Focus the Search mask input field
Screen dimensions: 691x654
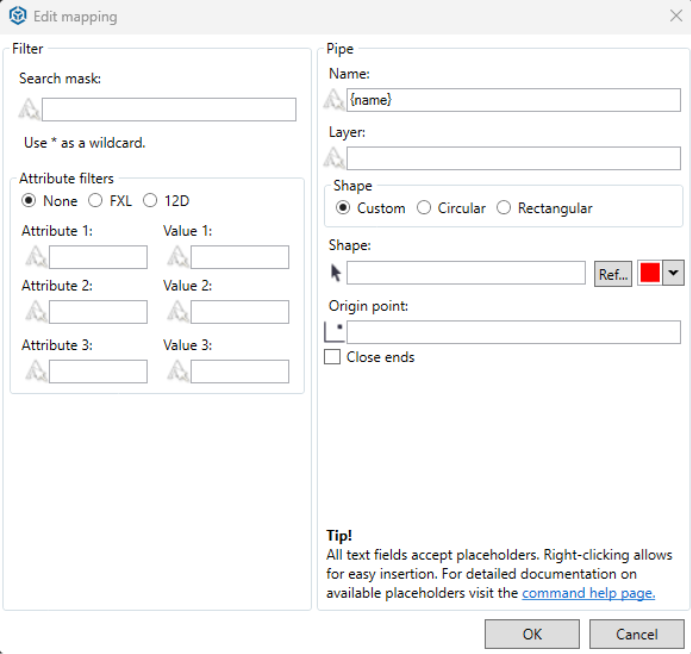(169, 109)
